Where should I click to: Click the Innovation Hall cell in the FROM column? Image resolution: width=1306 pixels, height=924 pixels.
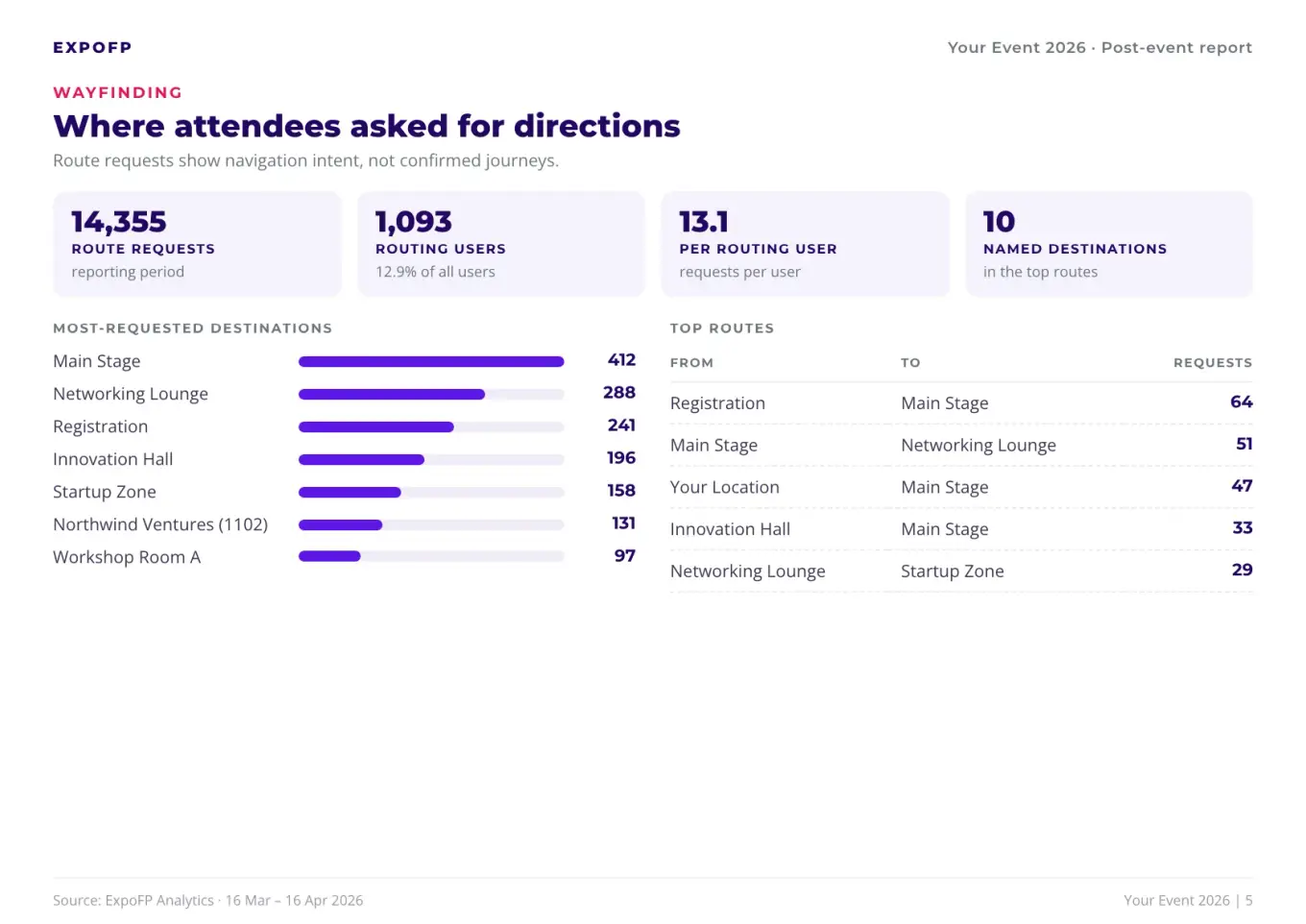730,529
